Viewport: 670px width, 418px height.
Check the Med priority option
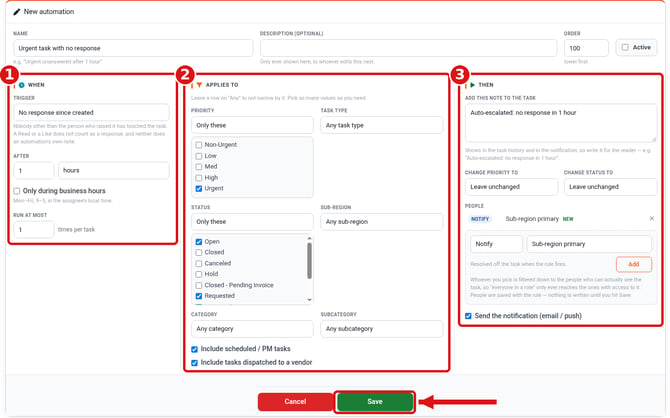(199, 167)
